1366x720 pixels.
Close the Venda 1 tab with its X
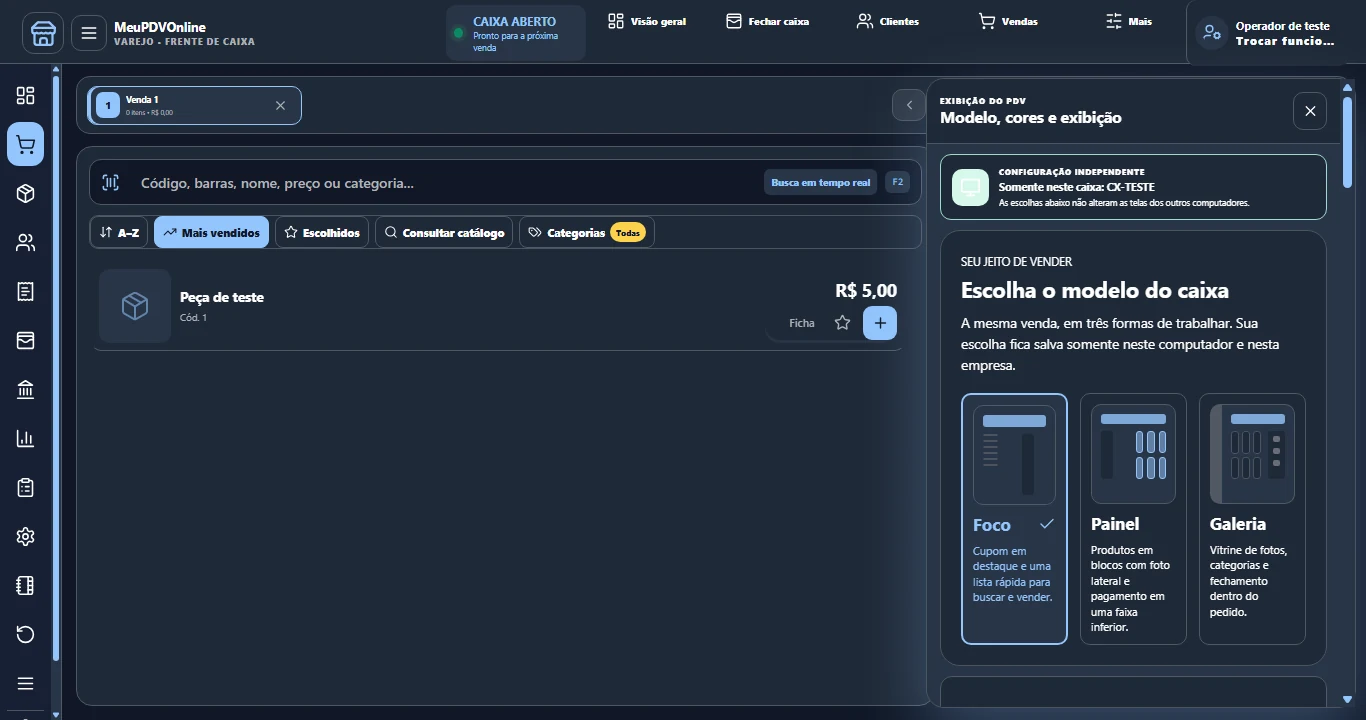click(280, 105)
